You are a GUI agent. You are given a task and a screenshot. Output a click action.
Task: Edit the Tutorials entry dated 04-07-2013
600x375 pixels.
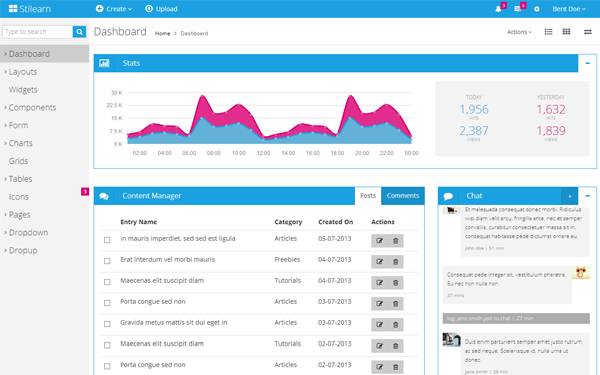pyautogui.click(x=380, y=283)
